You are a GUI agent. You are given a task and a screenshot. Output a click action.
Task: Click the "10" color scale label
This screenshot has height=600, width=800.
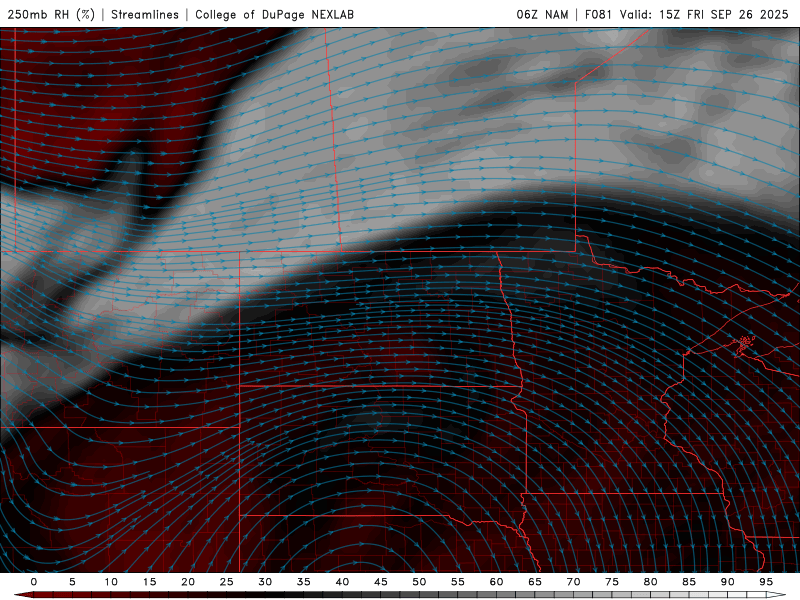coord(111,582)
